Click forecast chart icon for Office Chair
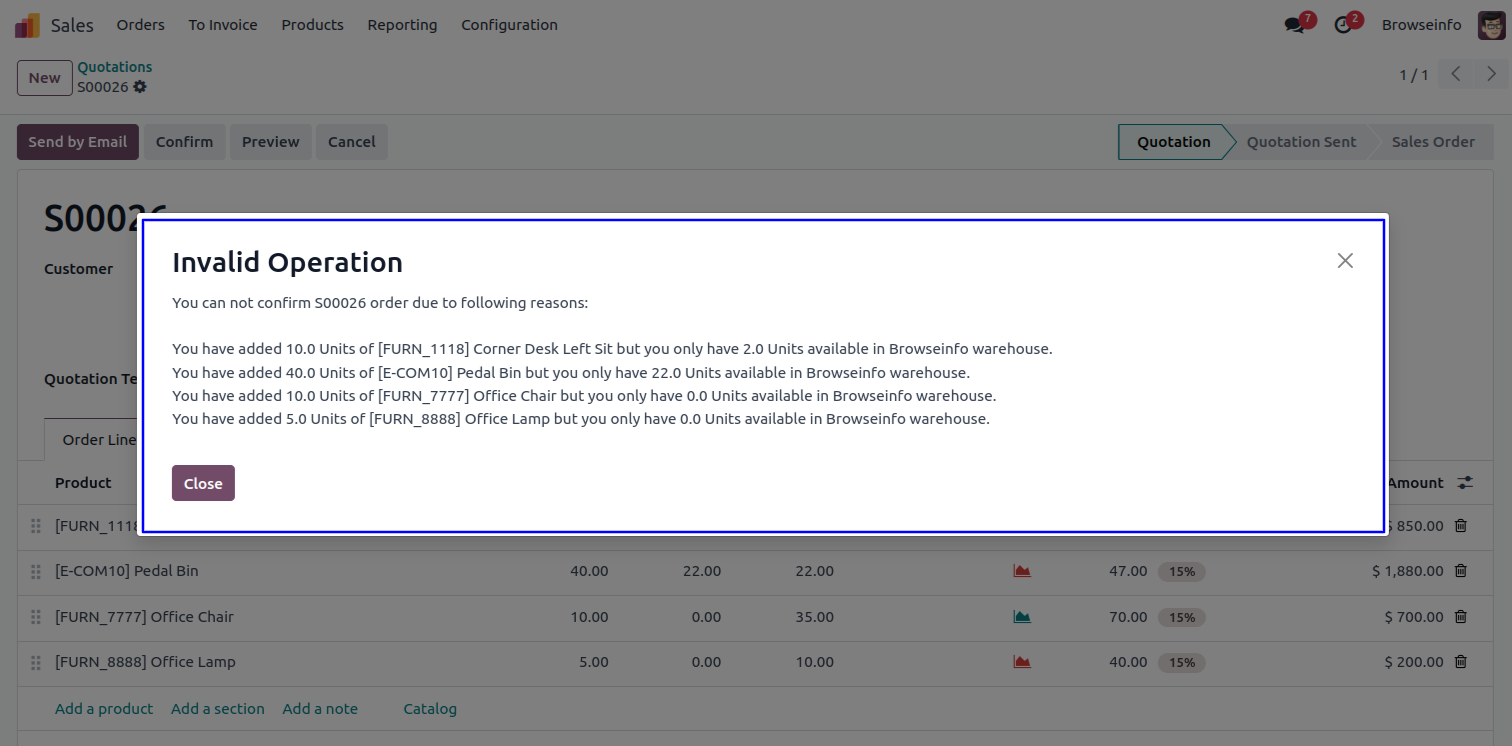1512x746 pixels. click(x=1021, y=617)
